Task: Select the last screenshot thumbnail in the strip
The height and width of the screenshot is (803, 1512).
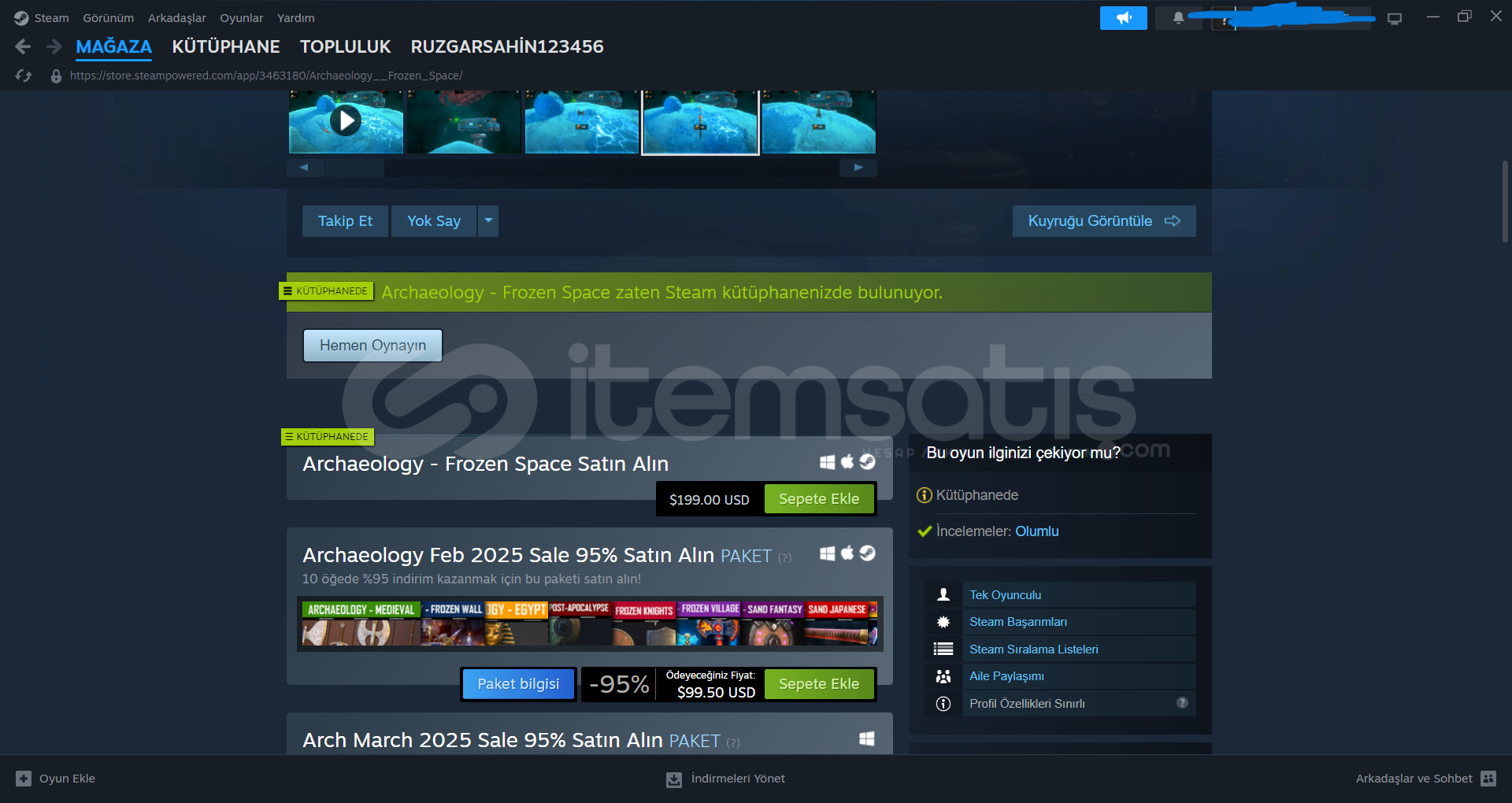Action: (x=818, y=121)
